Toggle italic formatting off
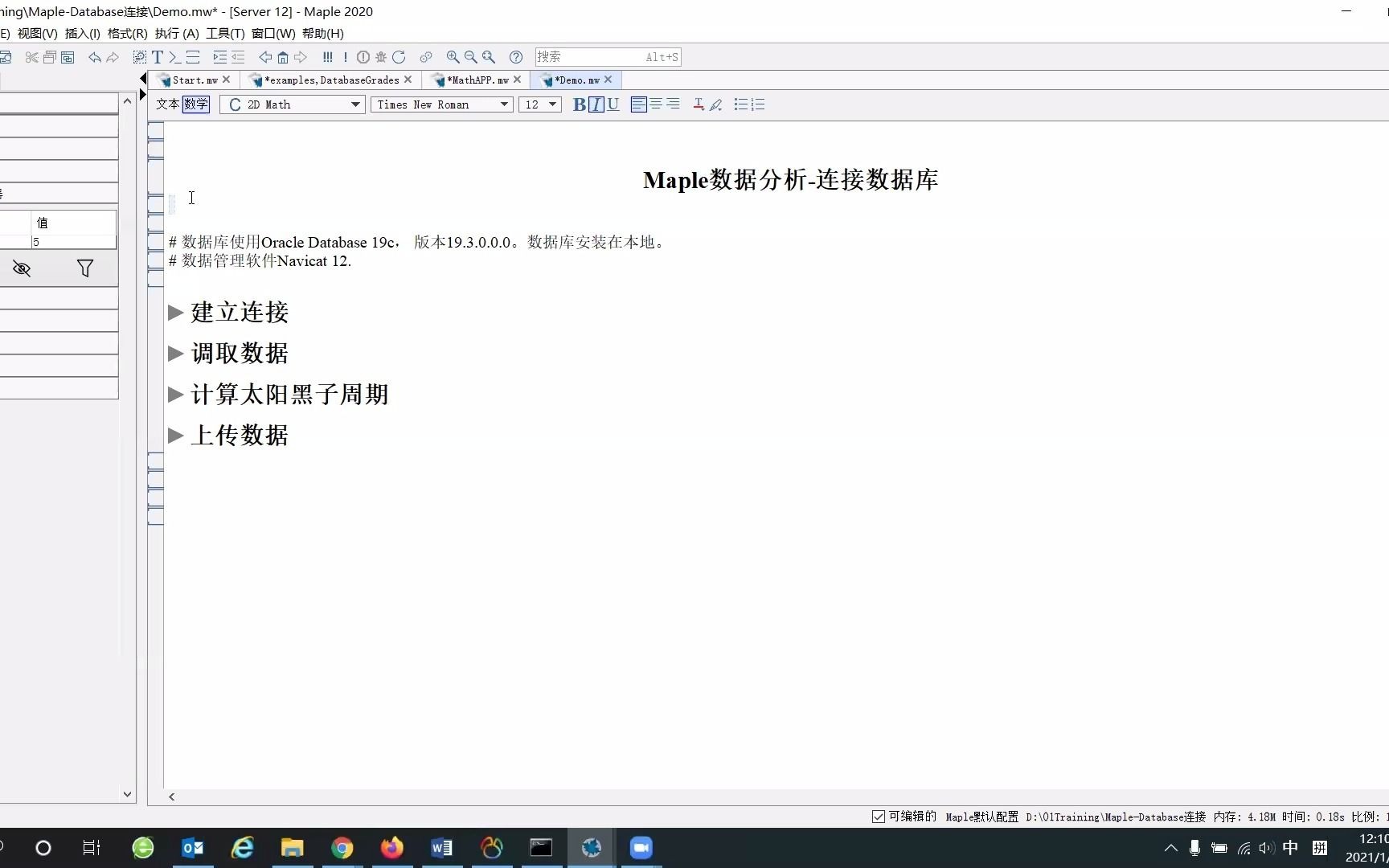 click(x=596, y=104)
